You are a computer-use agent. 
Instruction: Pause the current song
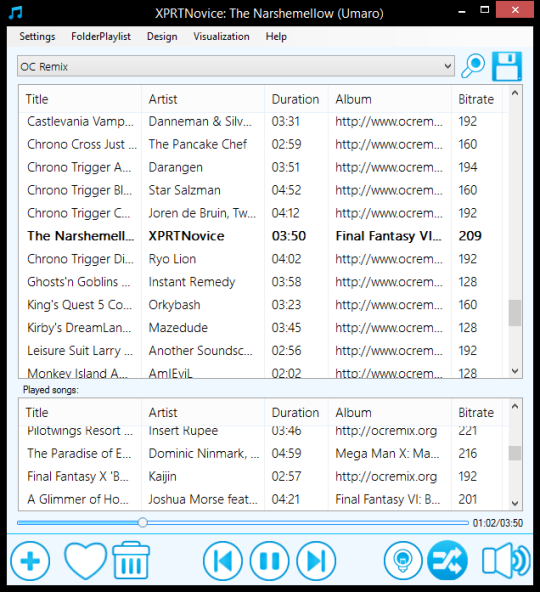tap(269, 561)
